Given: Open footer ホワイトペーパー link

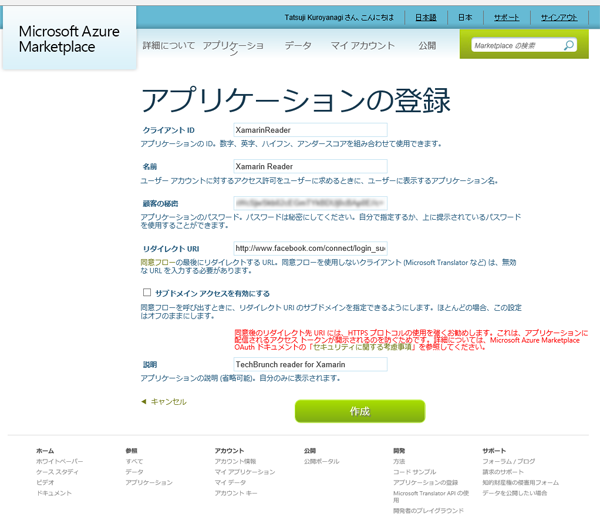Looking at the screenshot, I should tap(59, 461).
